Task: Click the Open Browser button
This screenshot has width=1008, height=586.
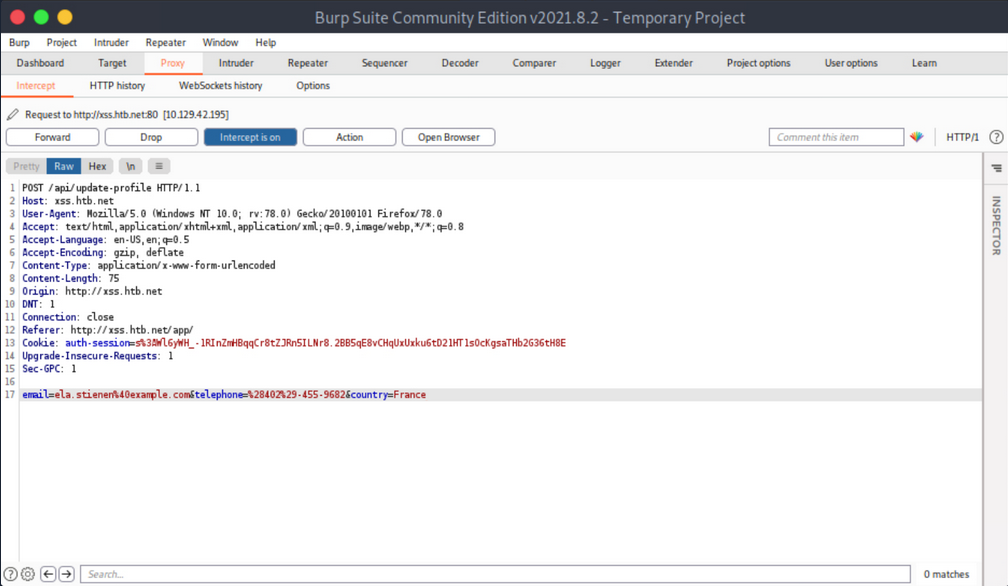Action: 448,137
